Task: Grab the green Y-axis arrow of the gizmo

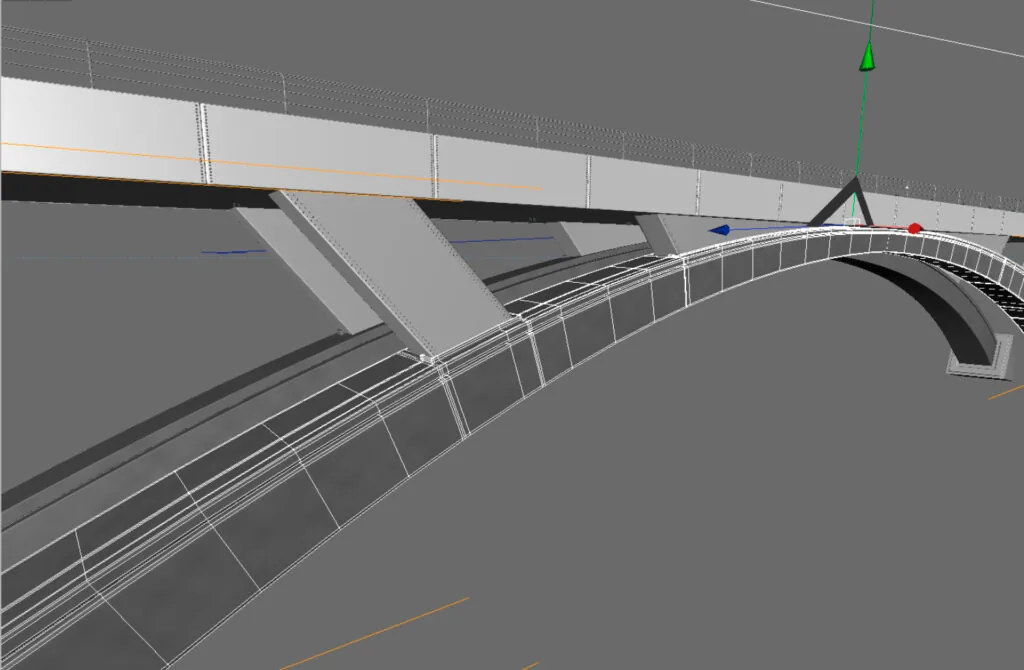Action: [867, 56]
